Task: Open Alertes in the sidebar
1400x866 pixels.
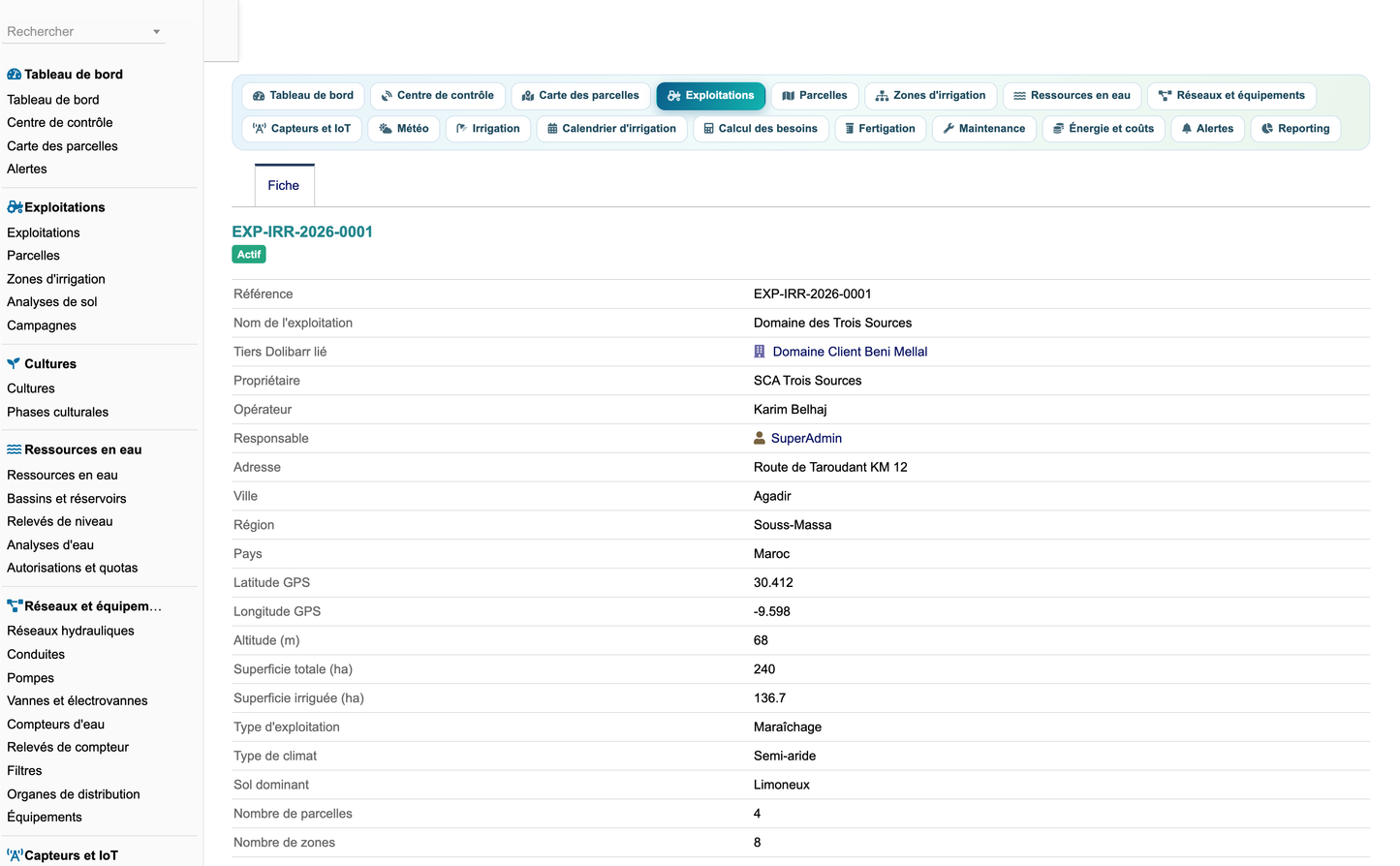Action: pos(27,170)
